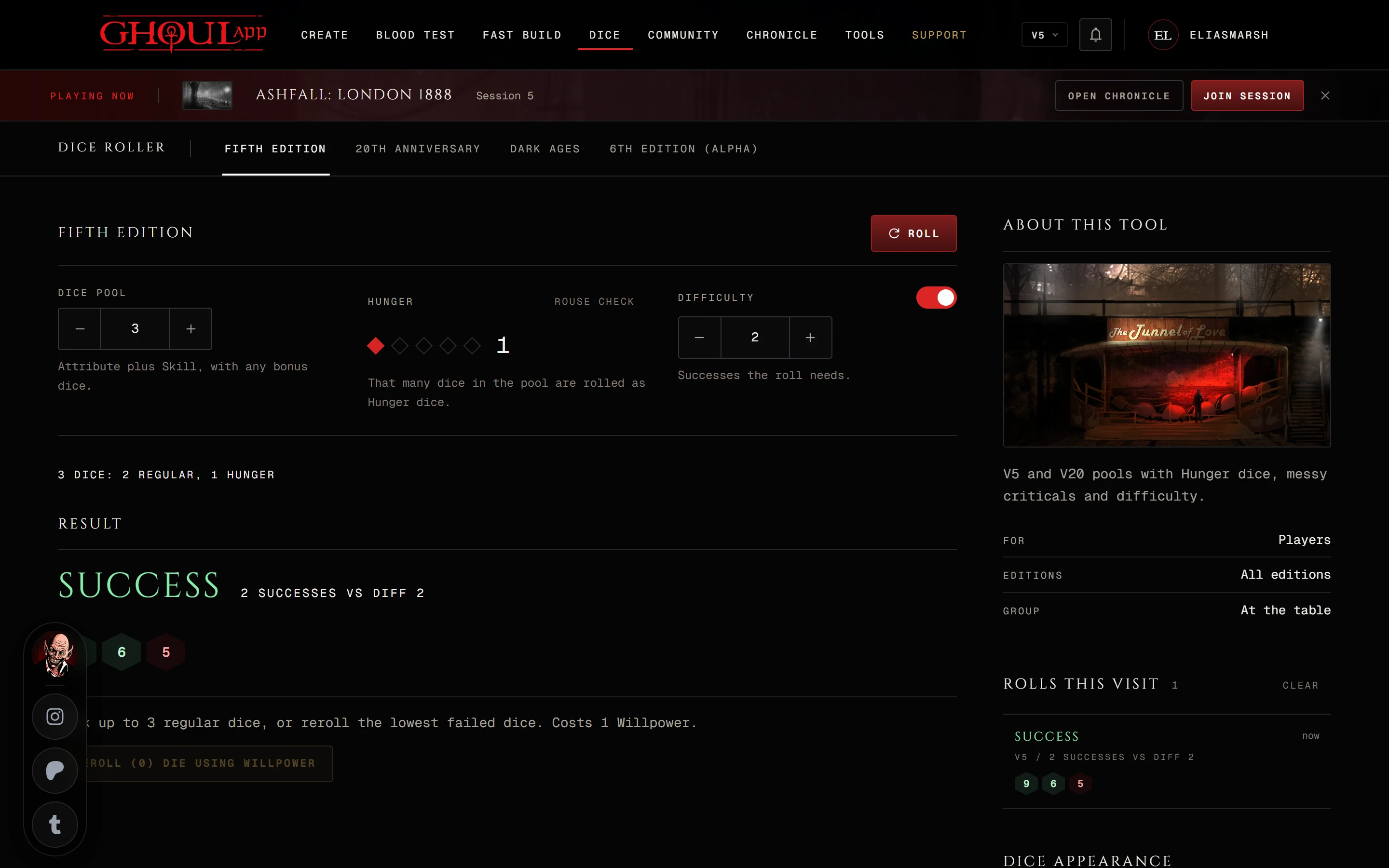The image size is (1389, 868).
Task: Increase the dice pool with plus
Action: pyautogui.click(x=191, y=329)
